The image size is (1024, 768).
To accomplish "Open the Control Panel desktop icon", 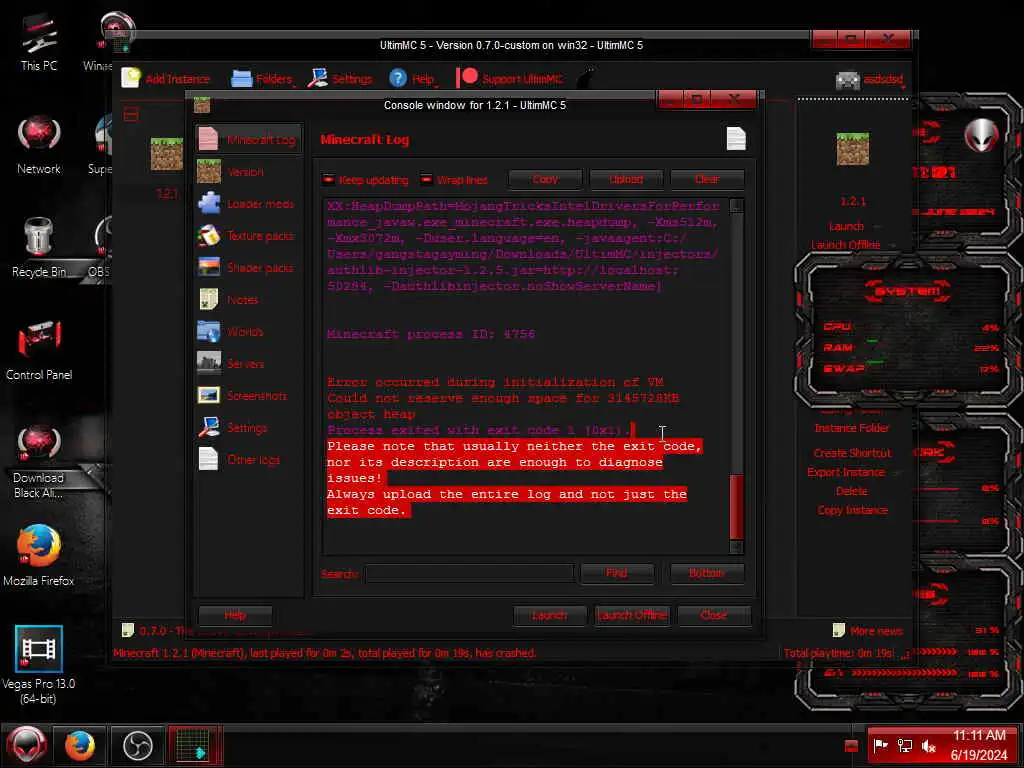I will click(39, 351).
